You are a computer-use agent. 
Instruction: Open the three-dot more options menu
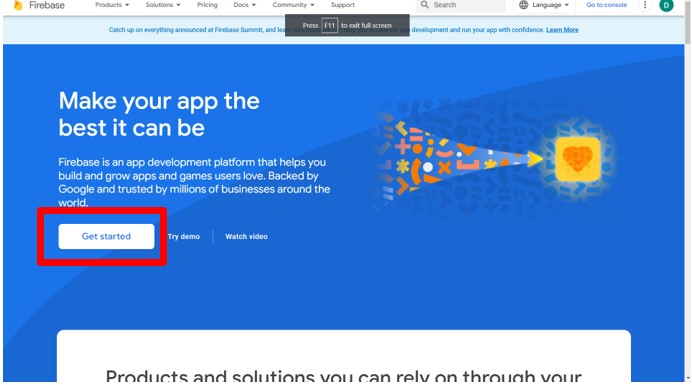(645, 5)
